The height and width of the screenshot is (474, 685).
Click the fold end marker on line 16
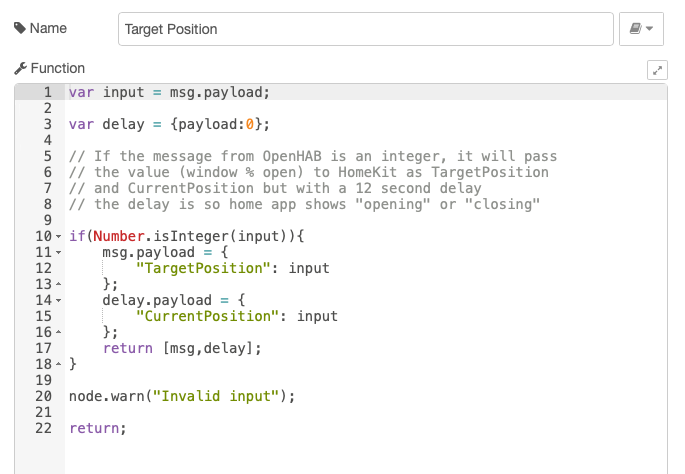click(59, 332)
